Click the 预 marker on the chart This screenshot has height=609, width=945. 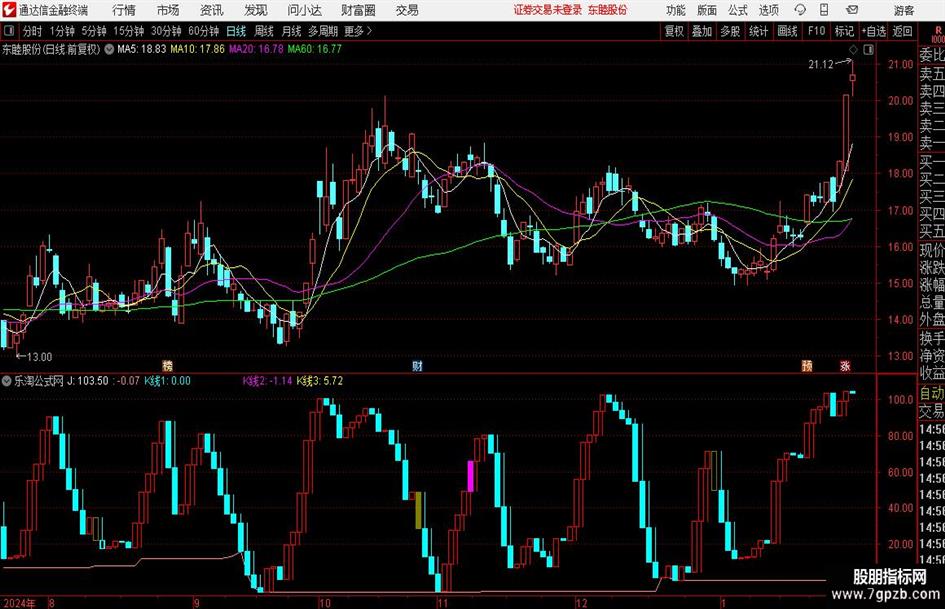coord(807,366)
